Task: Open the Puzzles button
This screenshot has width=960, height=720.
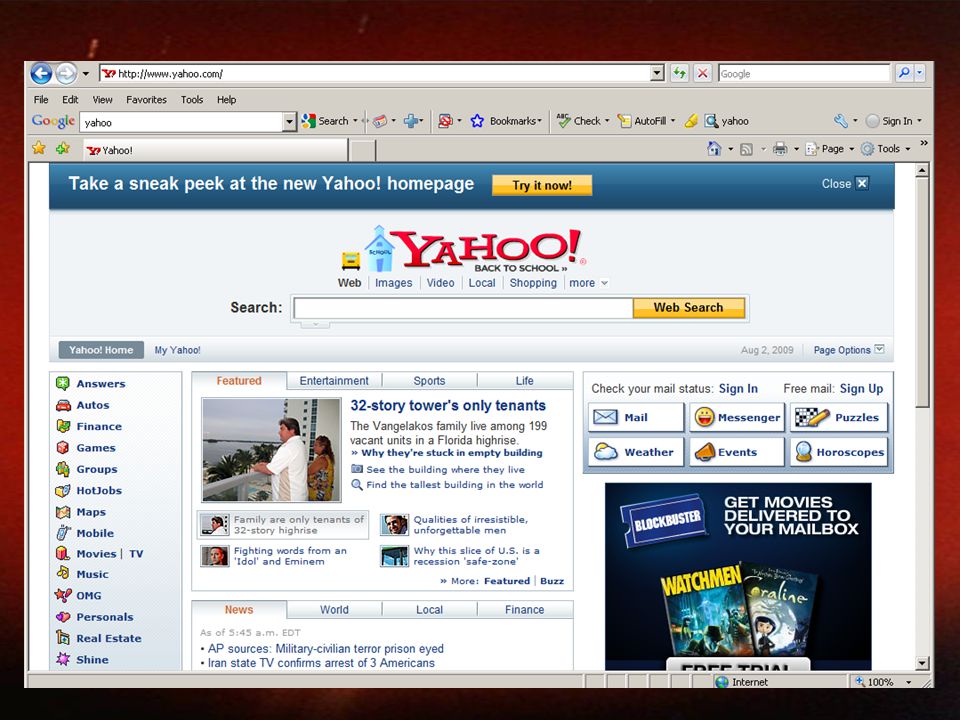Action: point(839,418)
